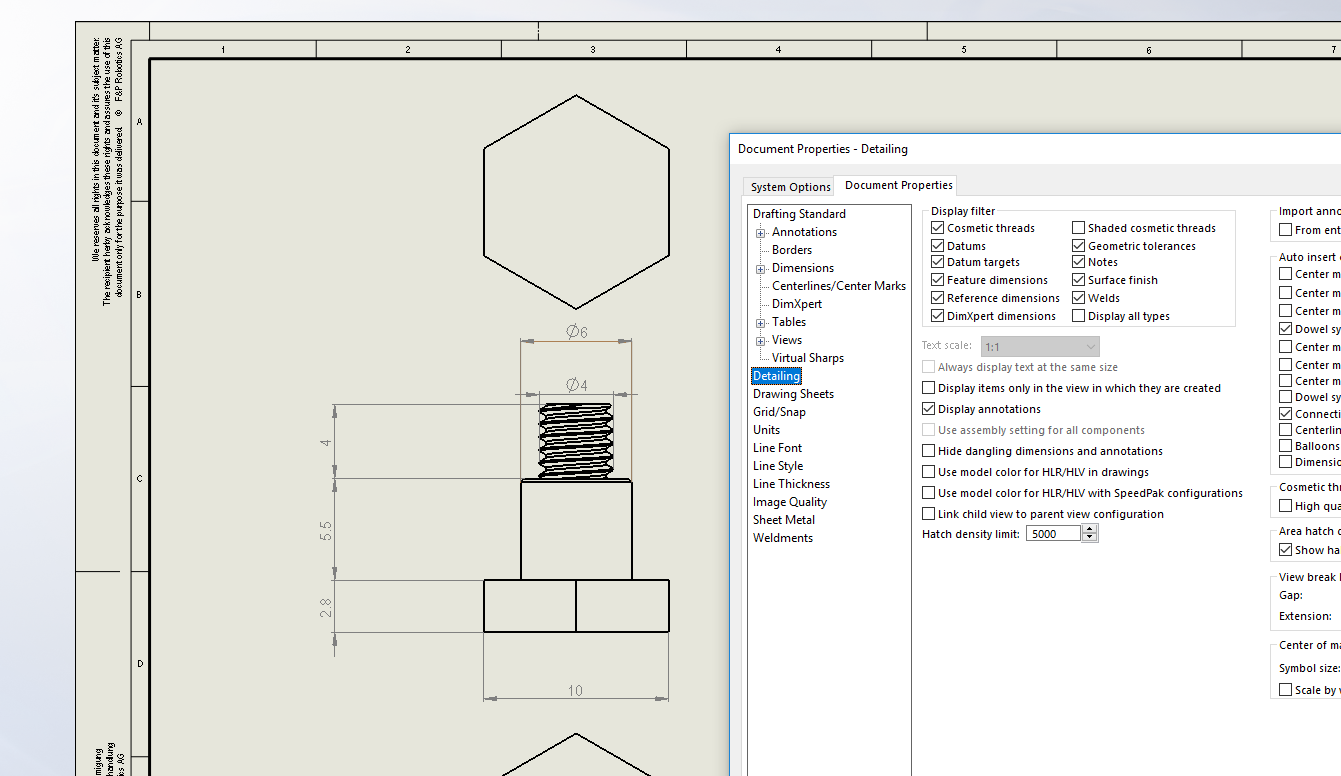Viewport: 1341px width, 776px height.
Task: Toggle the Display annotations checkbox
Action: point(929,409)
